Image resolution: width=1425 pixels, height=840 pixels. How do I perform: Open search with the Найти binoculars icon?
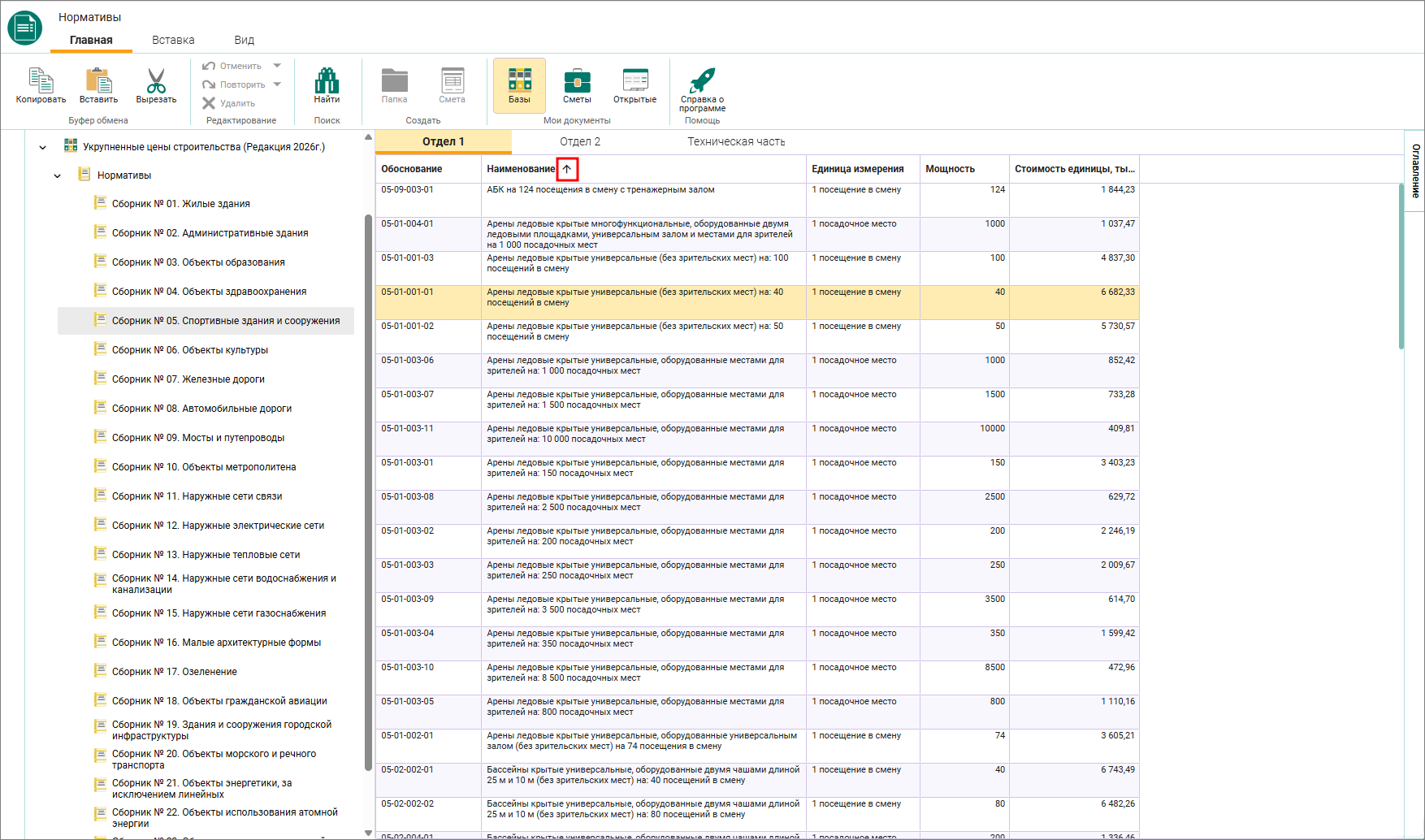coord(327,80)
